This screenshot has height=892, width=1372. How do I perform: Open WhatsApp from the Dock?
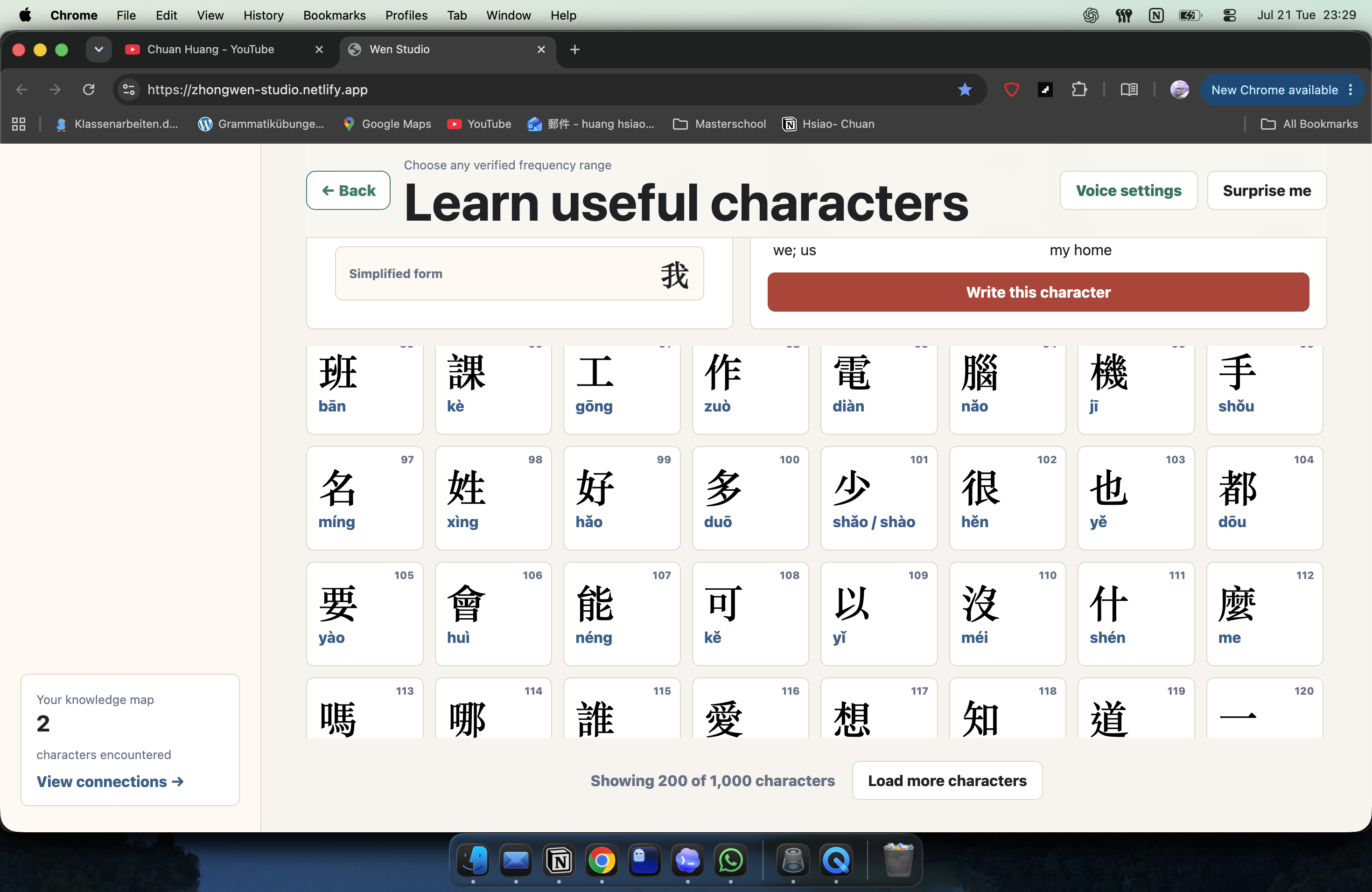point(730,860)
